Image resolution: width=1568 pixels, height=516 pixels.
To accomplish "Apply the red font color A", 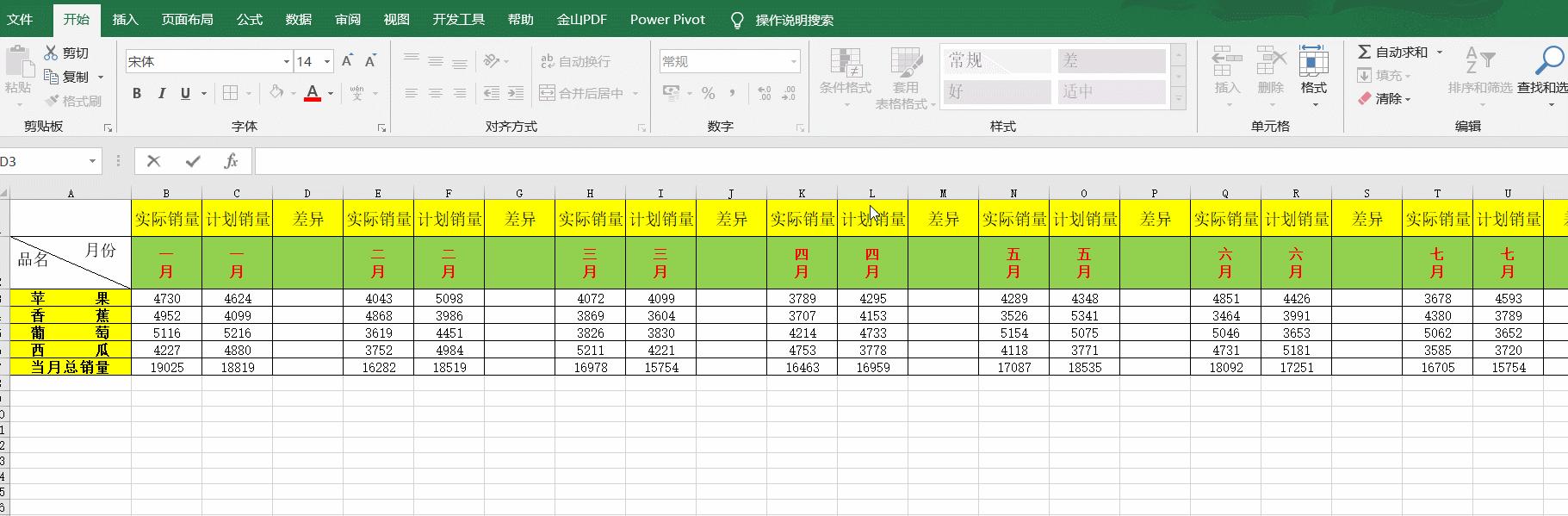I will click(313, 93).
